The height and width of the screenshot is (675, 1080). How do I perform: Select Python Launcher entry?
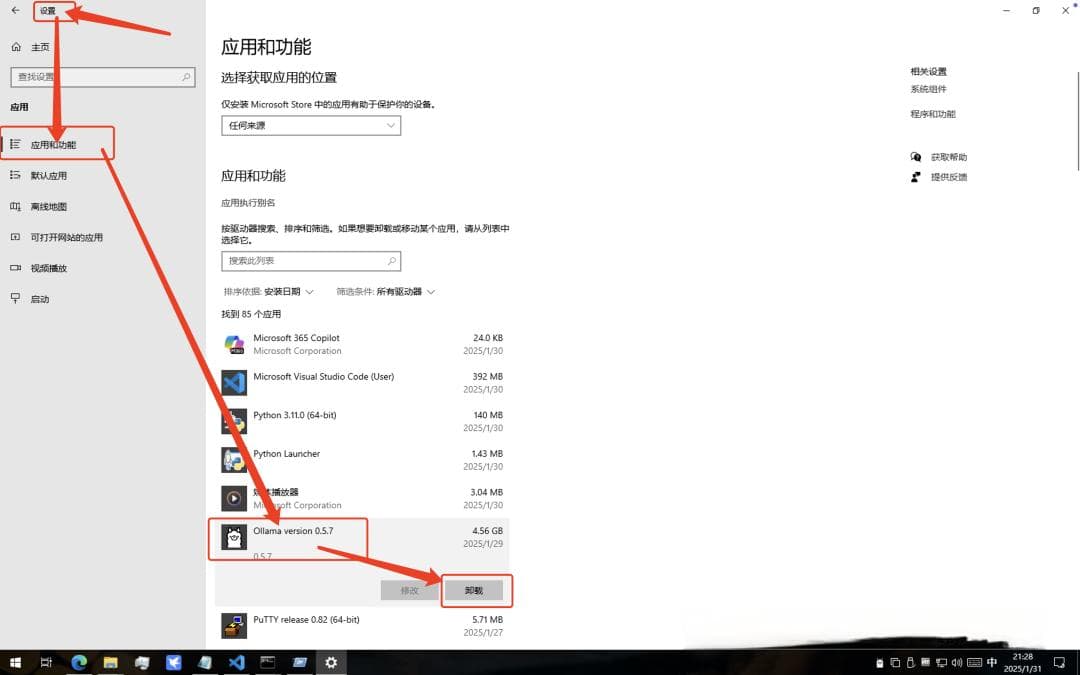click(362, 460)
